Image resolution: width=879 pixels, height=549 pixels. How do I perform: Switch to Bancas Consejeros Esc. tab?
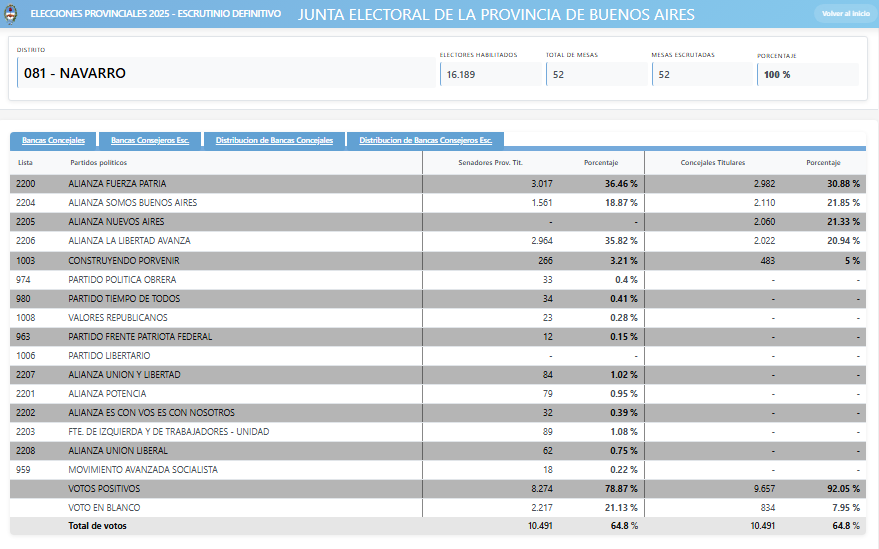[150, 140]
